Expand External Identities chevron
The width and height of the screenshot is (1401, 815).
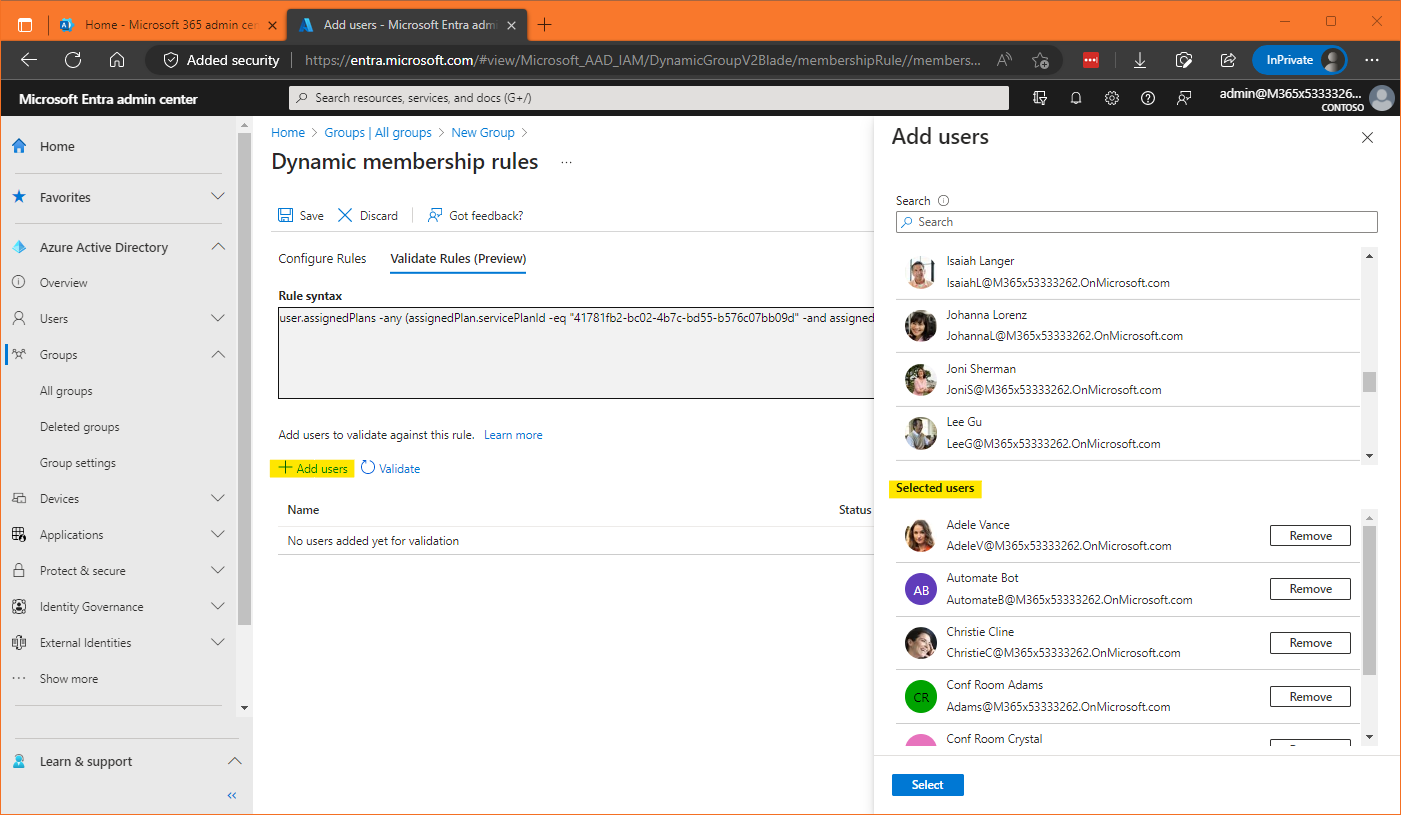(x=218, y=643)
